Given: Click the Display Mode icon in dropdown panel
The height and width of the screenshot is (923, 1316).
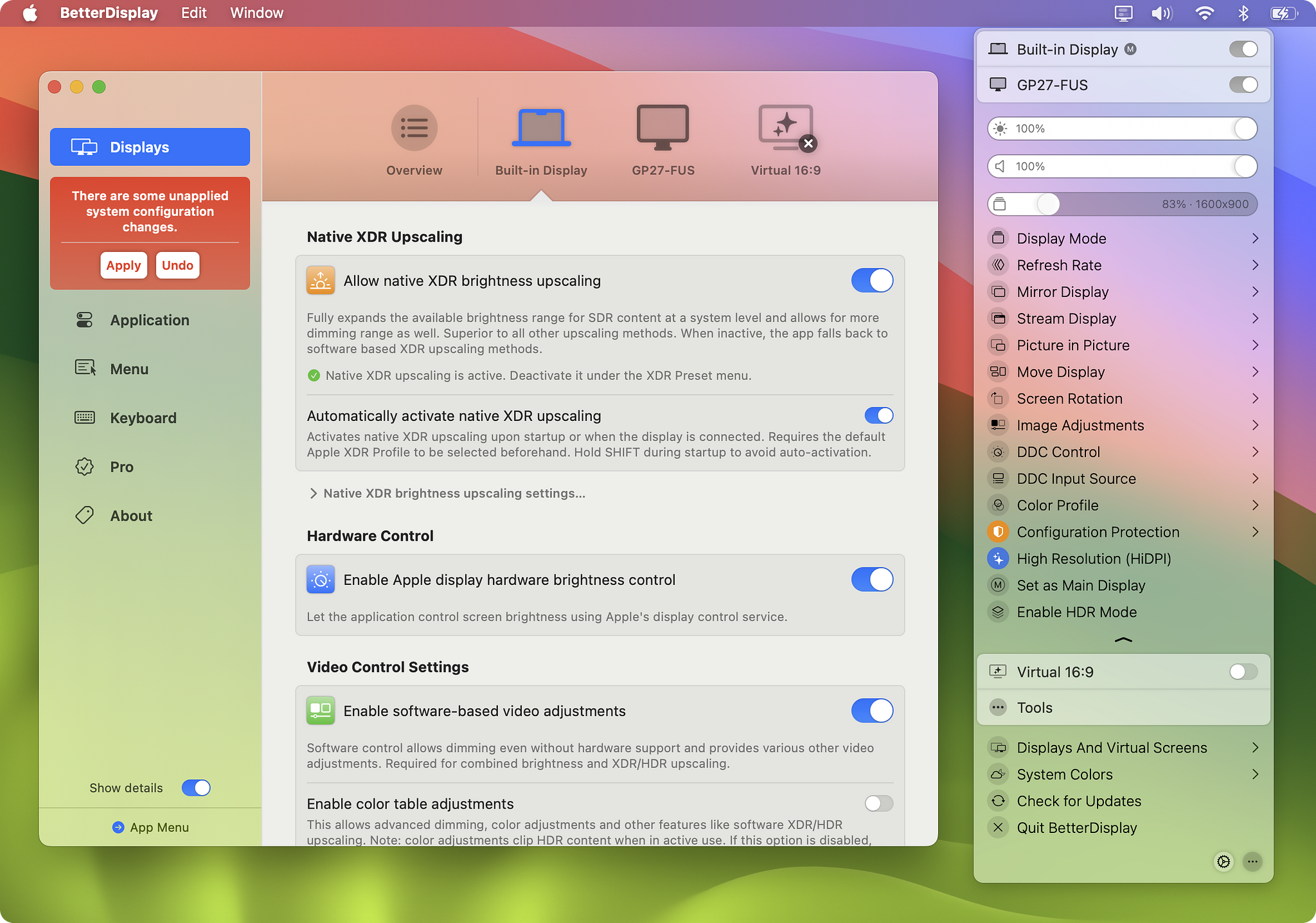Looking at the screenshot, I should click(998, 238).
